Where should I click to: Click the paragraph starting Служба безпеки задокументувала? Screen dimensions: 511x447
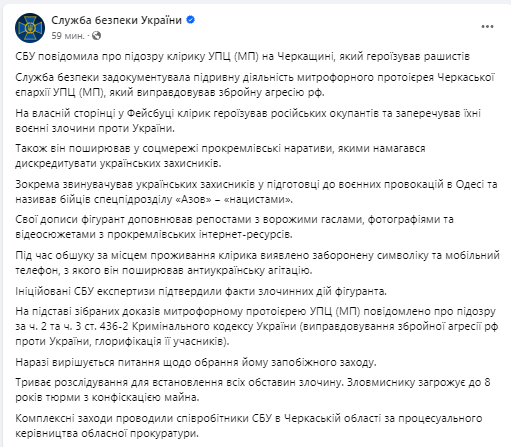tap(255, 85)
